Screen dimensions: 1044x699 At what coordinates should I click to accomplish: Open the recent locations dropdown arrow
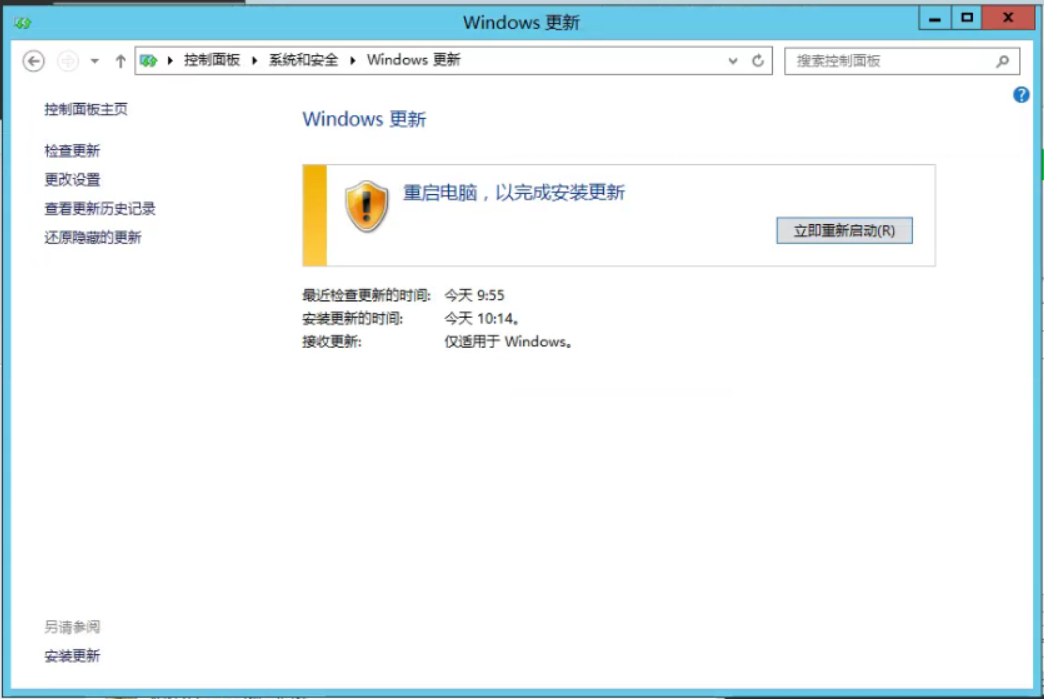coord(95,61)
